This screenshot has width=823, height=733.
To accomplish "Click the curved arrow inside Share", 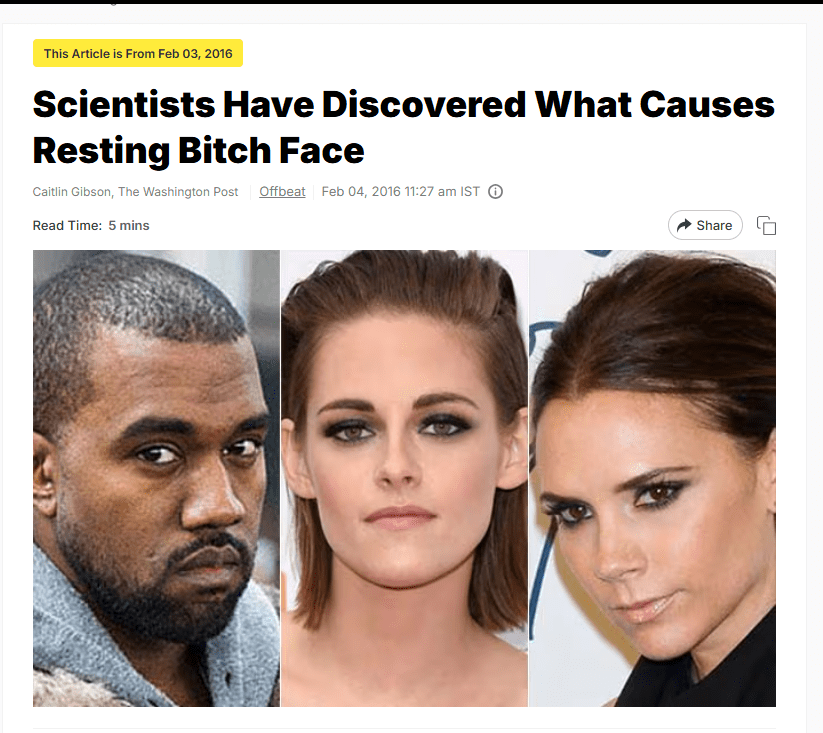I will pos(684,225).
